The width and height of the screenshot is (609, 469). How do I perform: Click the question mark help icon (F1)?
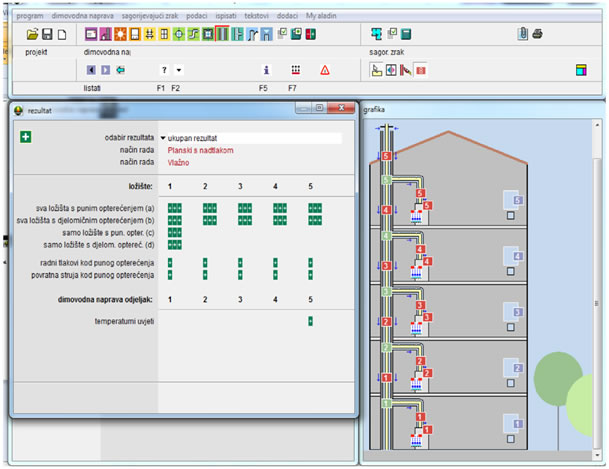pos(164,70)
